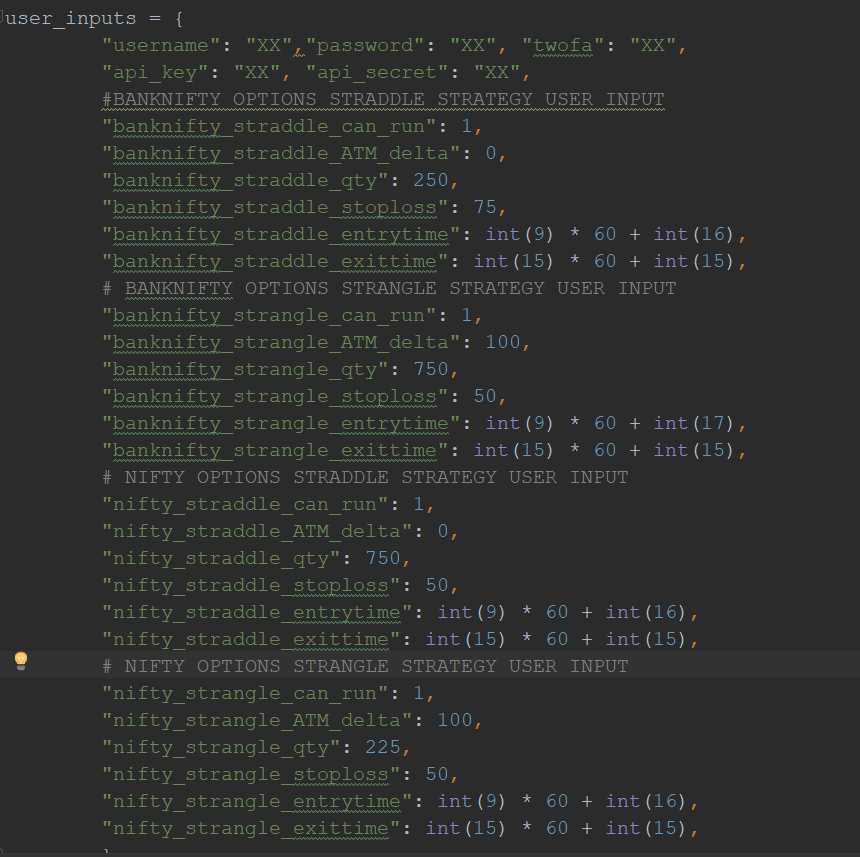Click int(16) in banknifty_straddle_entrytime line
This screenshot has height=857, width=860.
(x=694, y=234)
